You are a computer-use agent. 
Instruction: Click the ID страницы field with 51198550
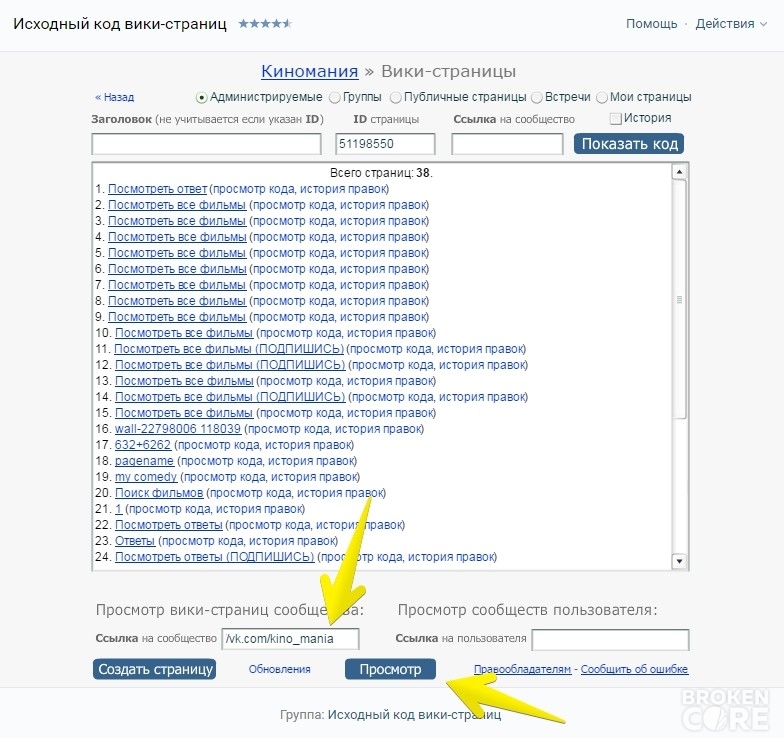(385, 144)
